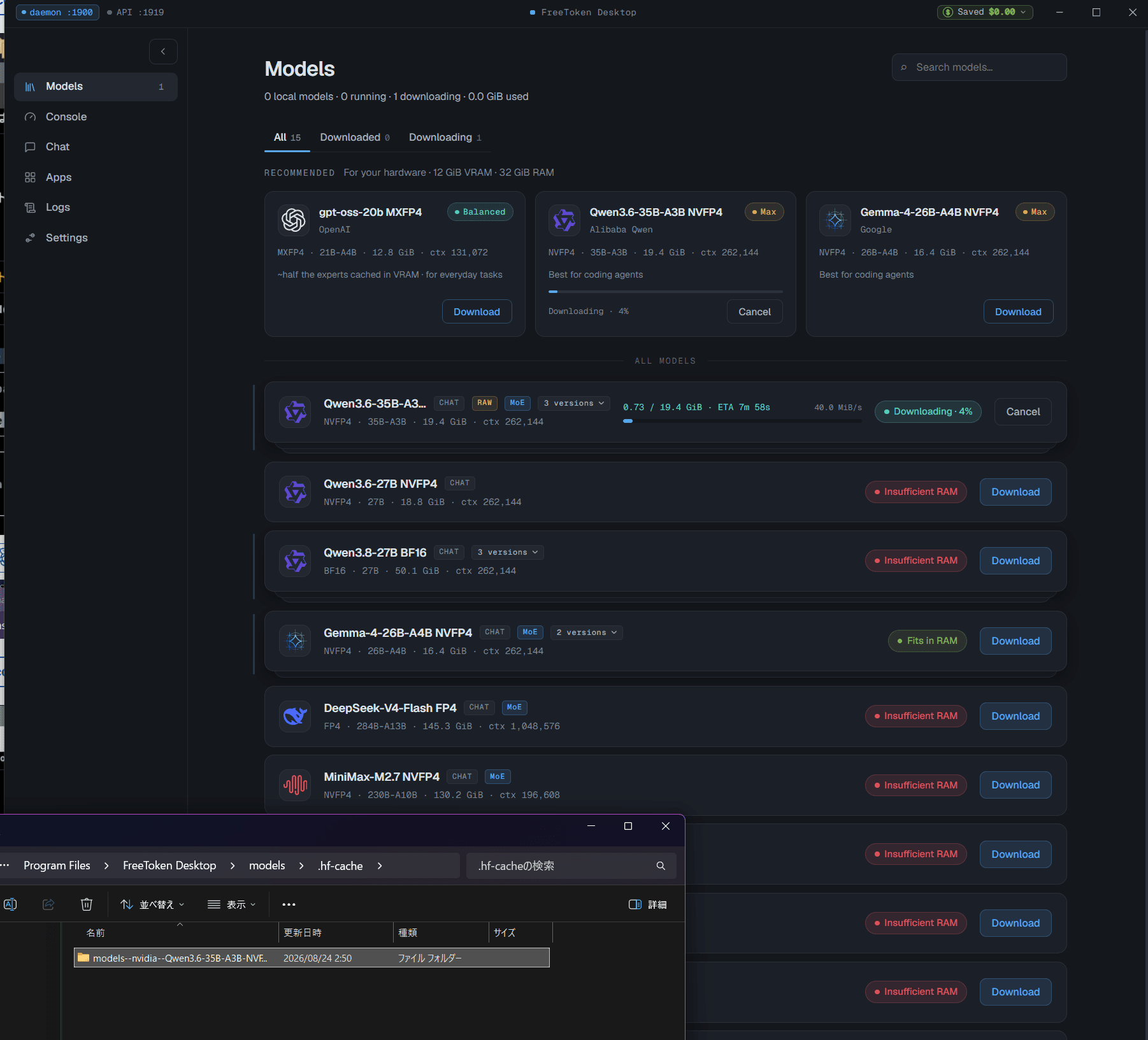Click the Apps grid icon in sidebar
Screen dimensions: 1148x1040
pyautogui.click(x=30, y=177)
